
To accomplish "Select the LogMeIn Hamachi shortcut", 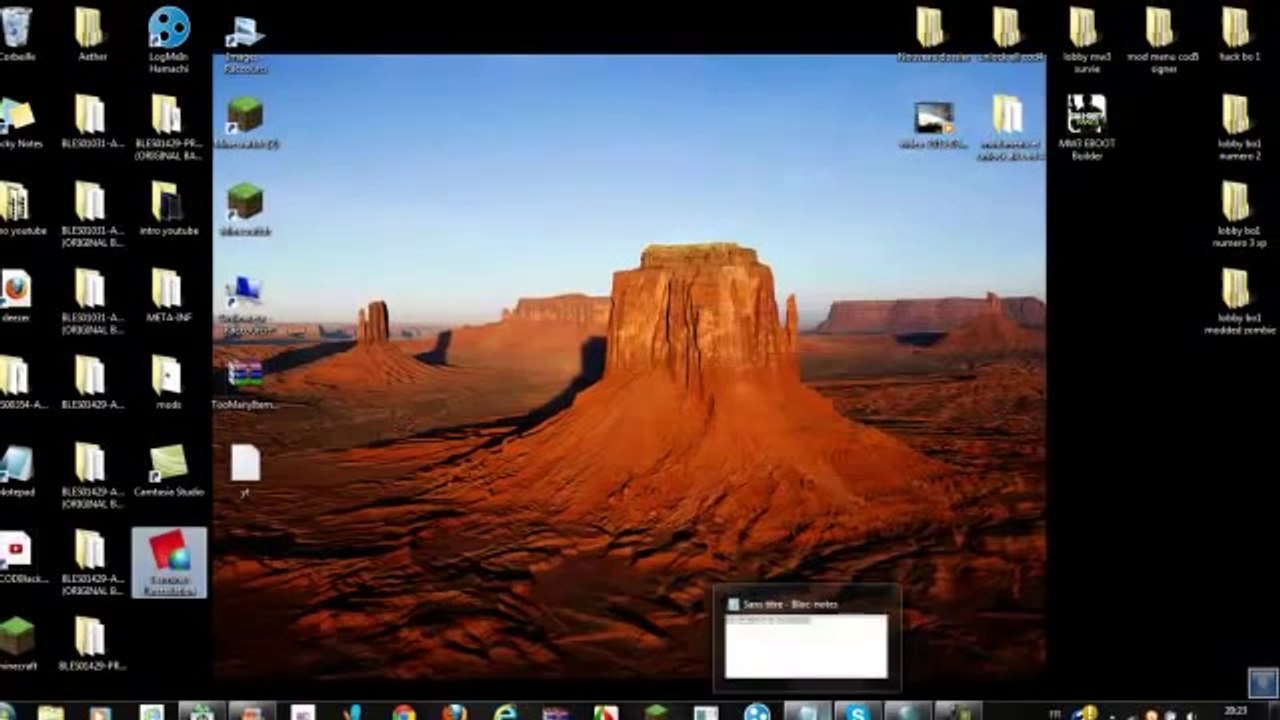I will tap(168, 38).
